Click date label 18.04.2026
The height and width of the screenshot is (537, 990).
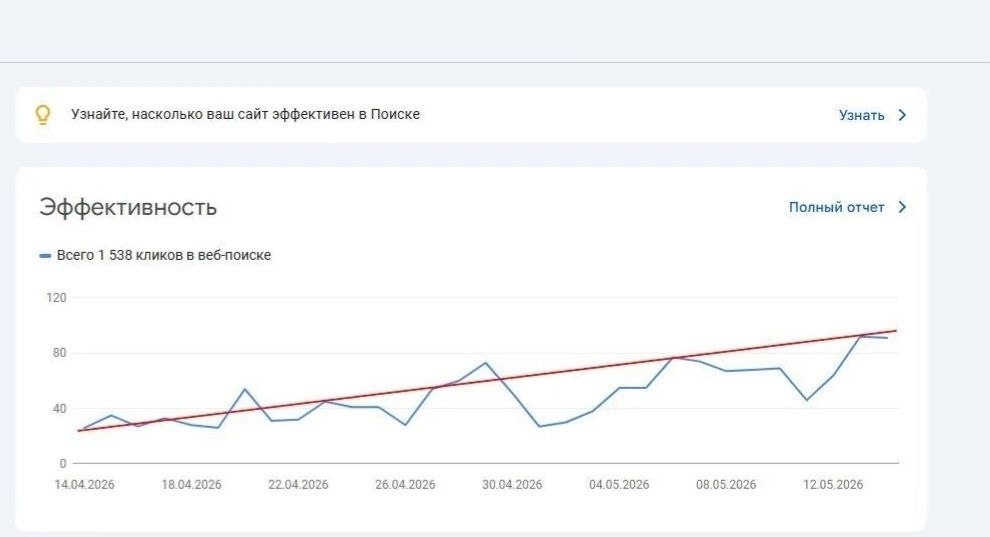tap(191, 485)
